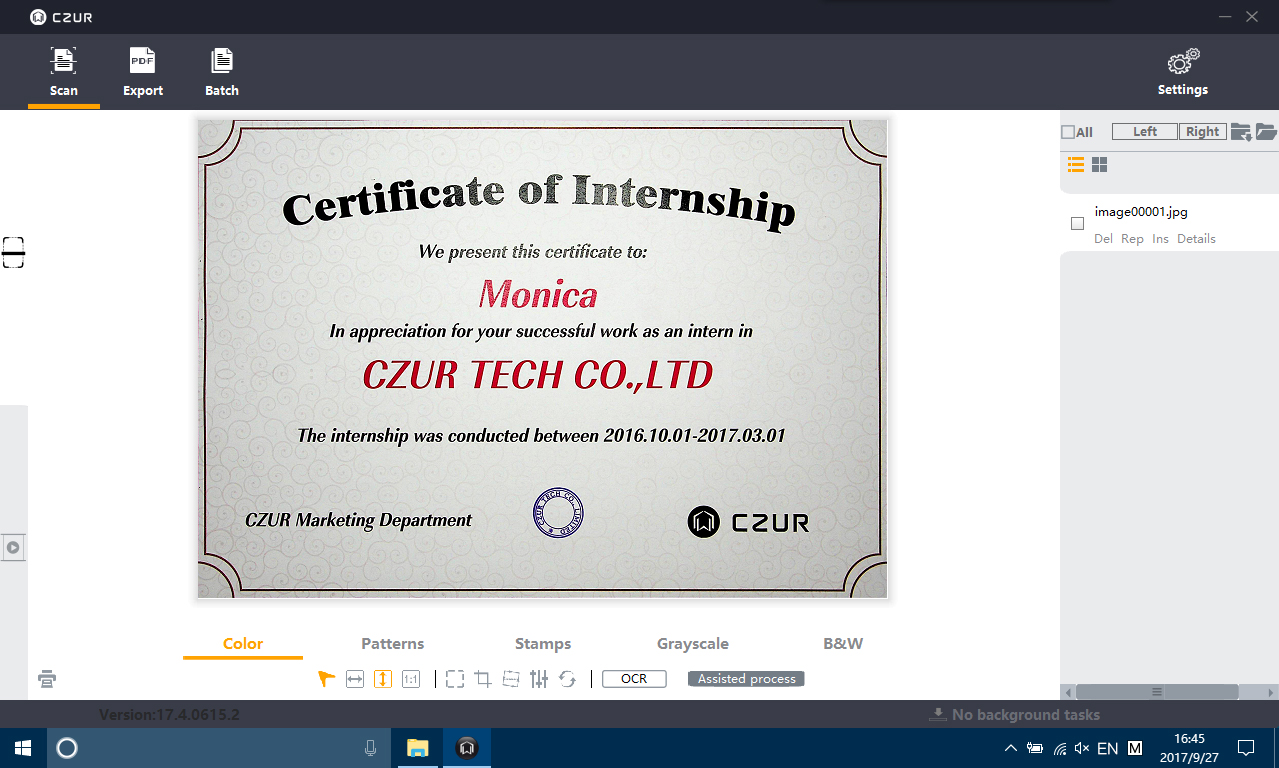Image resolution: width=1279 pixels, height=768 pixels.
Task: Open the Action Center notifications icon
Action: pos(1246,748)
